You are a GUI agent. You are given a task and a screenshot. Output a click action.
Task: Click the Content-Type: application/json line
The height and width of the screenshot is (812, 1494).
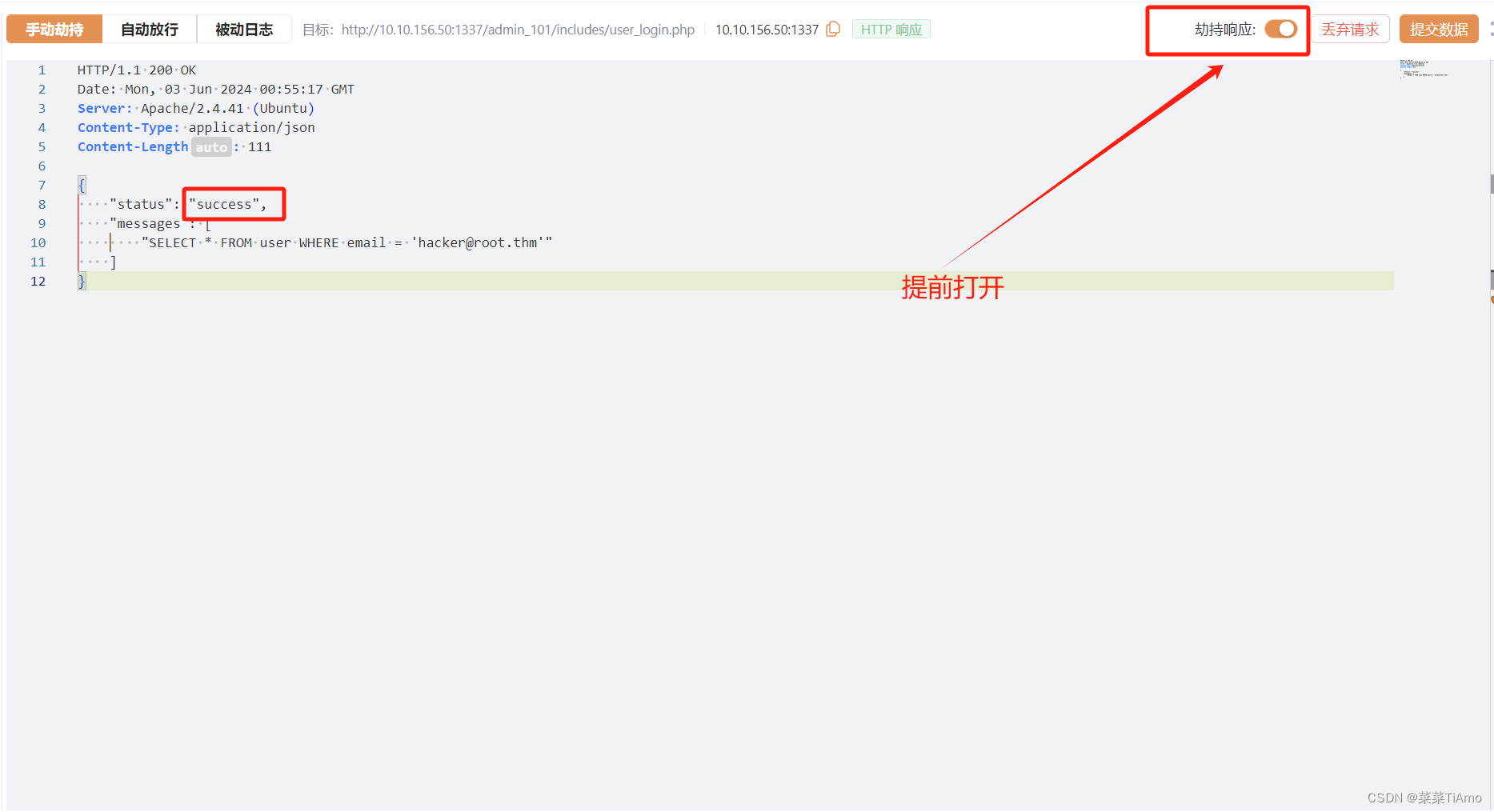pos(196,128)
